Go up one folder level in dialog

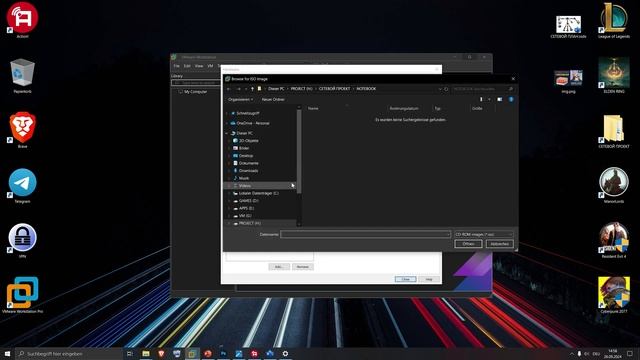252,89
